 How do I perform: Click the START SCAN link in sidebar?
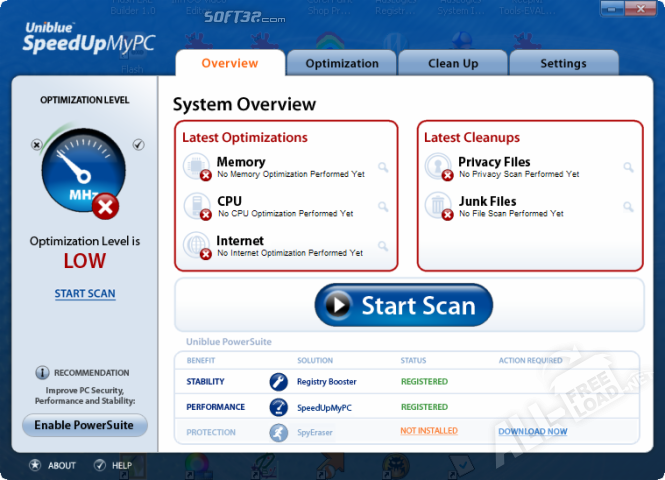(85, 294)
